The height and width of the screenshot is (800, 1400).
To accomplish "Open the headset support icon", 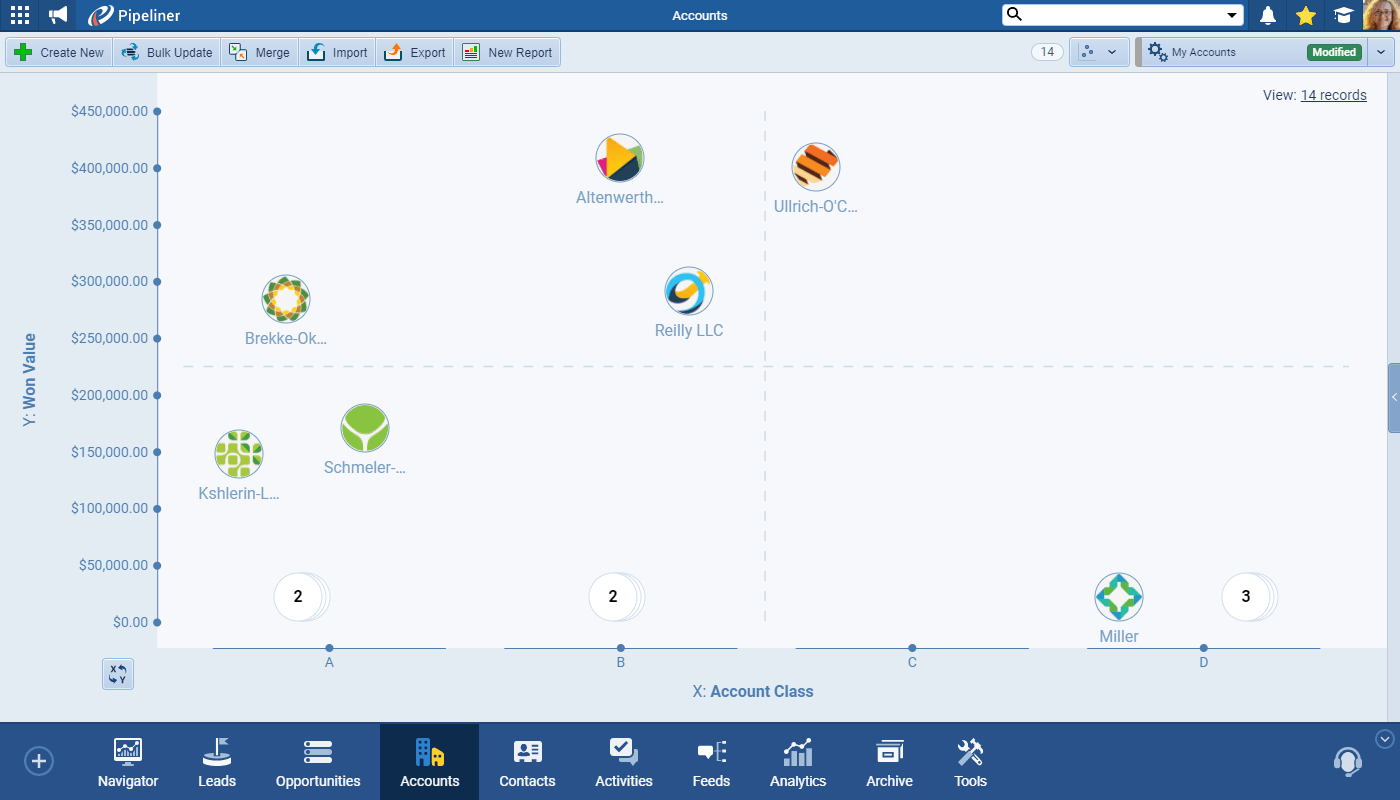I will click(x=1347, y=762).
